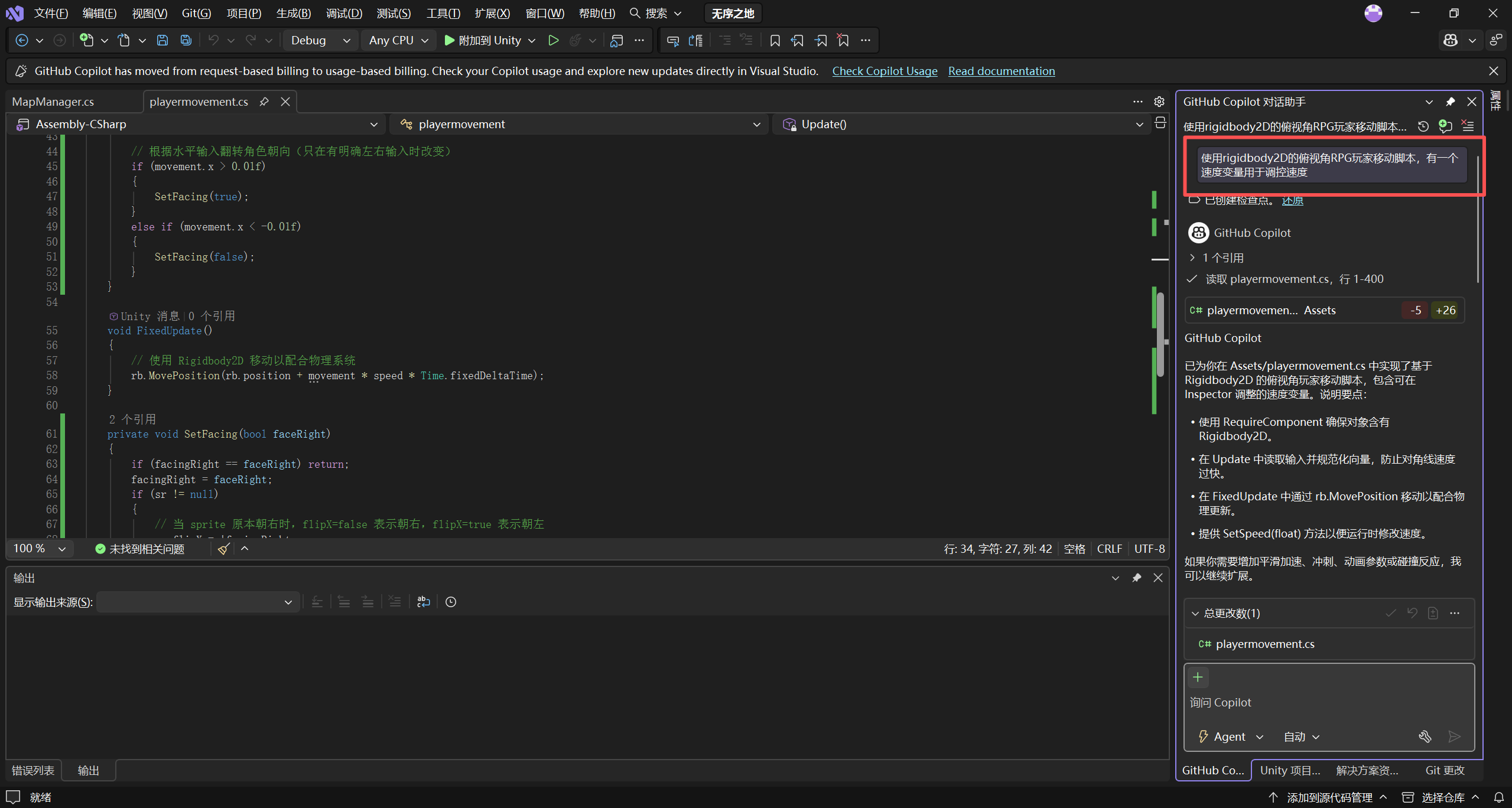The width and height of the screenshot is (1512, 808).
Task: Click the add context plus button in Copilot
Action: pyautogui.click(x=1198, y=677)
